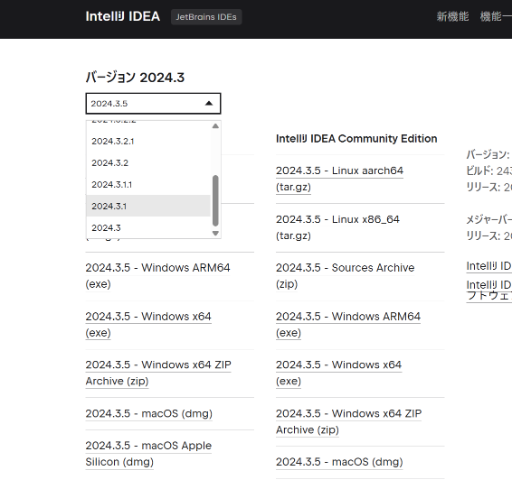Collapse the 2024.3.5 version dropdown
512x489 pixels.
coord(153,104)
